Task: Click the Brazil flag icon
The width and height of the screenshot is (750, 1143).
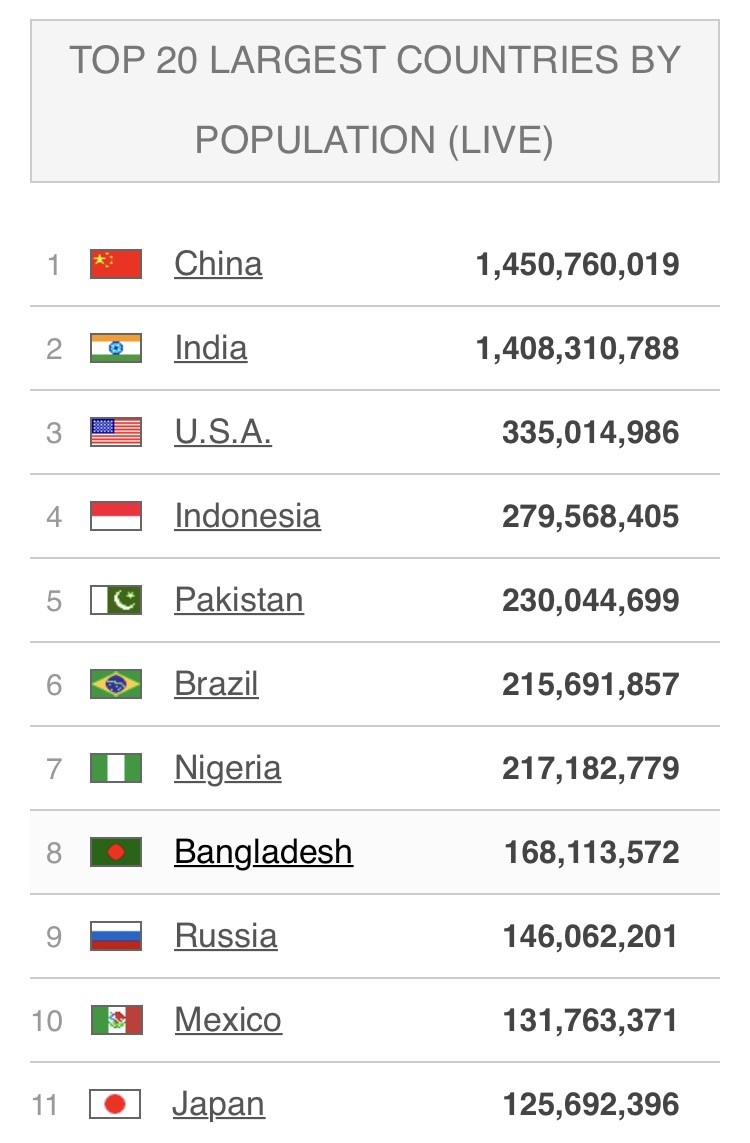Action: (x=116, y=684)
